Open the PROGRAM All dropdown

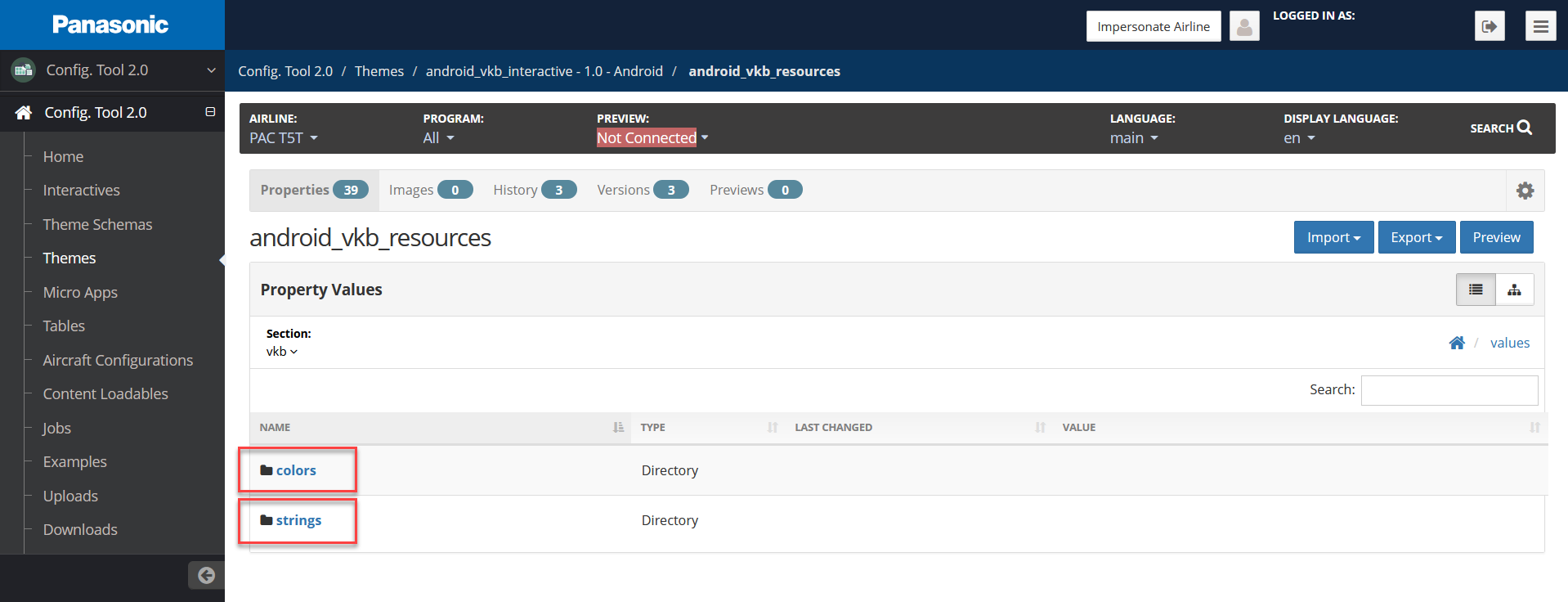coord(438,138)
